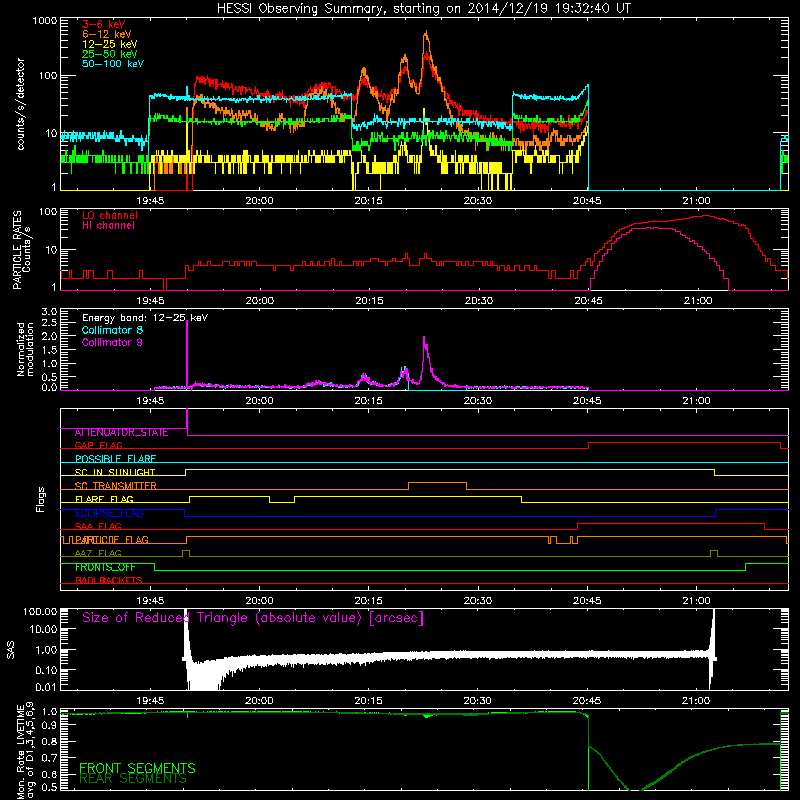Select the 'HI channel' legend label

pos(108,225)
